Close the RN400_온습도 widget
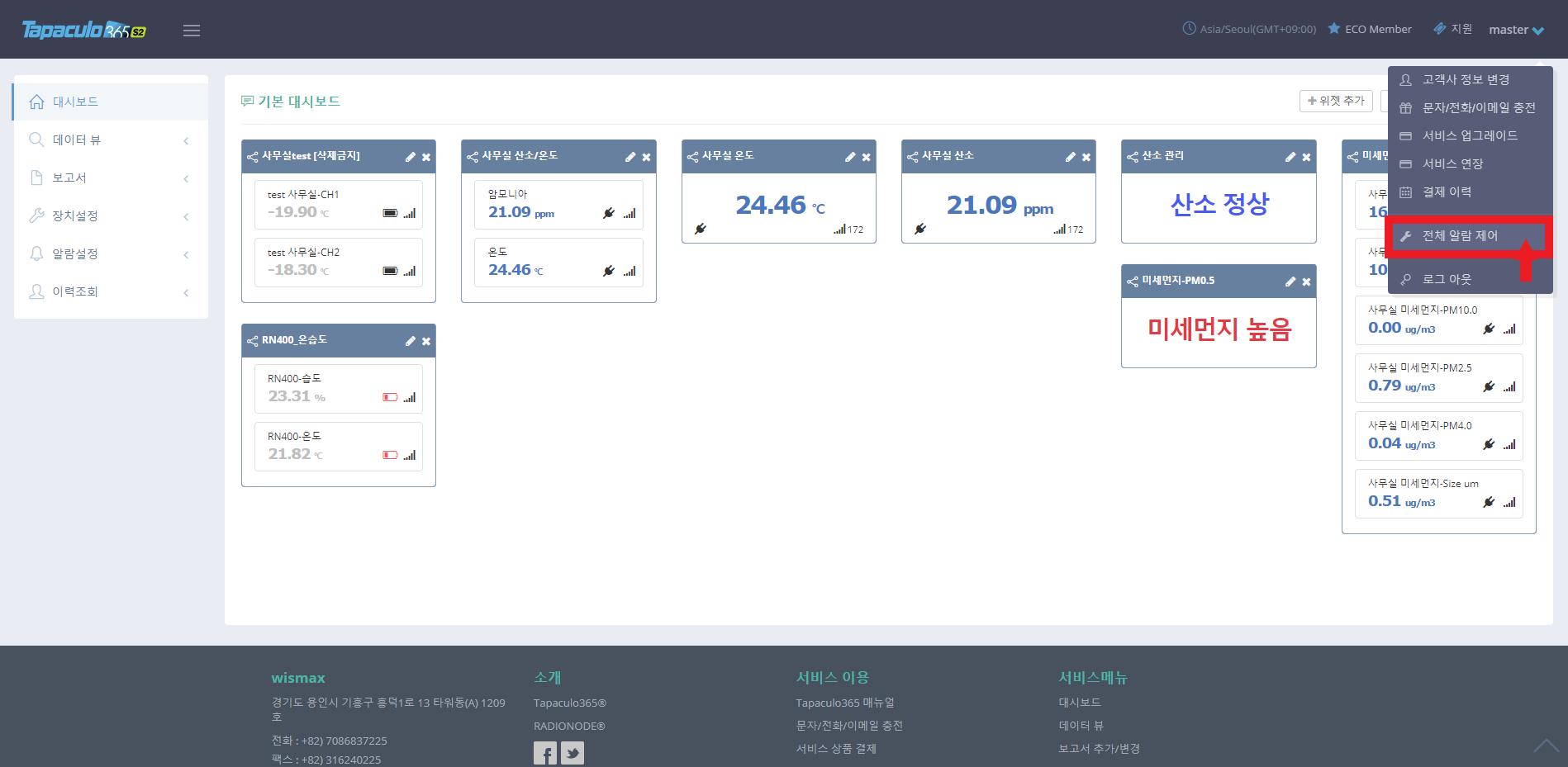 pos(426,341)
